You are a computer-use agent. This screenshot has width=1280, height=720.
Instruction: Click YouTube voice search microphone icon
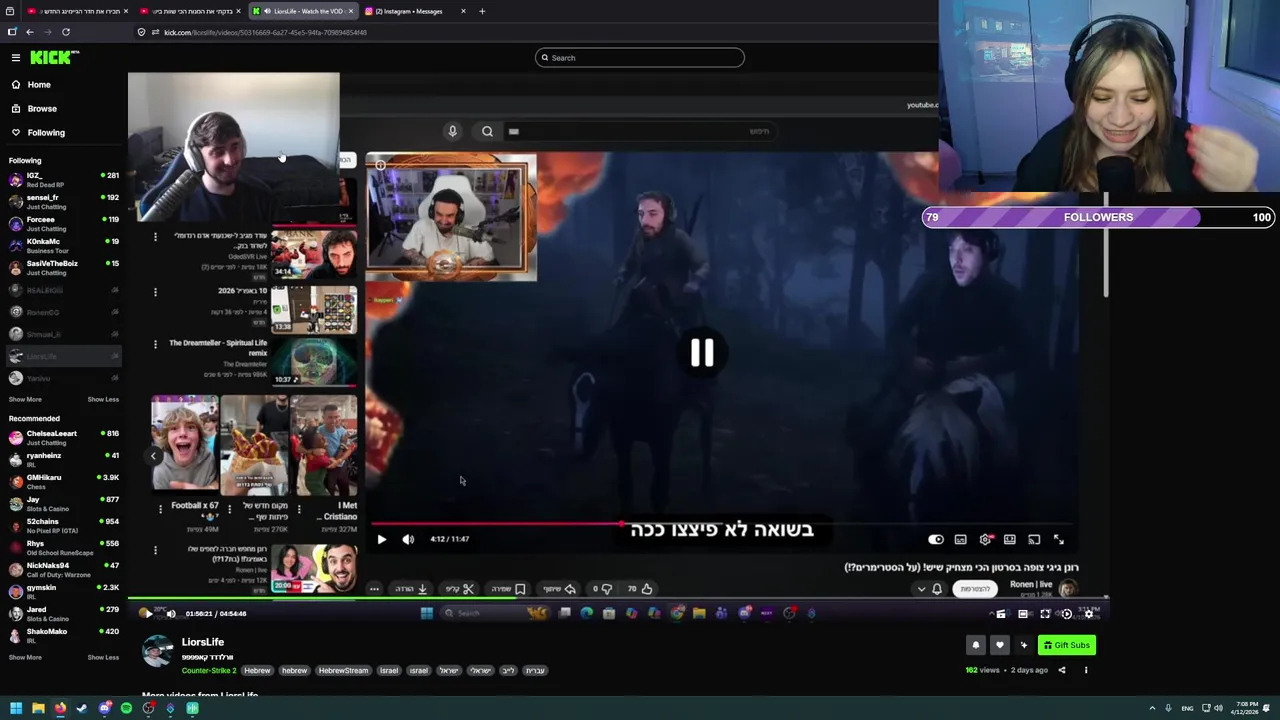(452, 131)
